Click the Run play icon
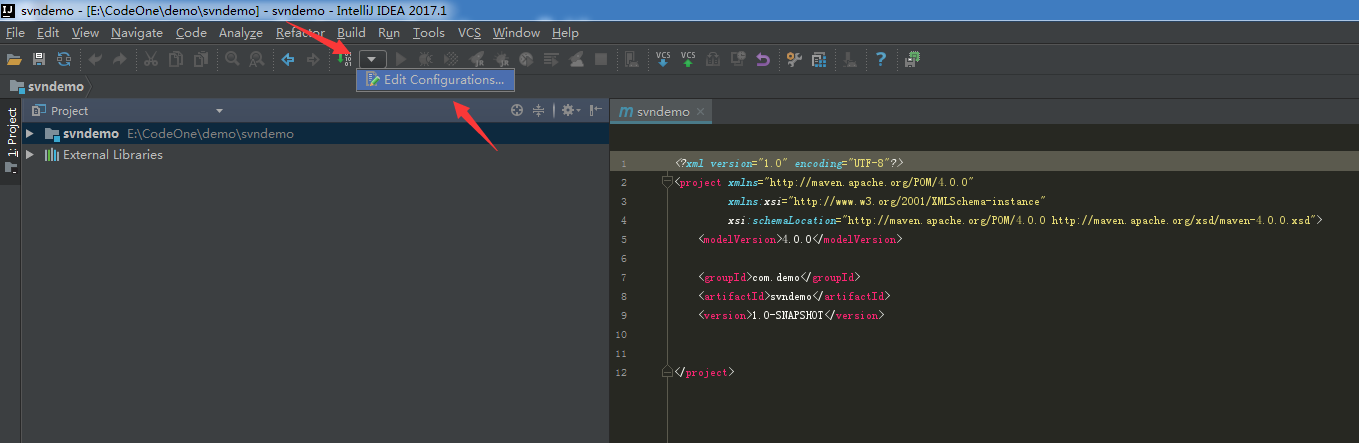 [401, 59]
